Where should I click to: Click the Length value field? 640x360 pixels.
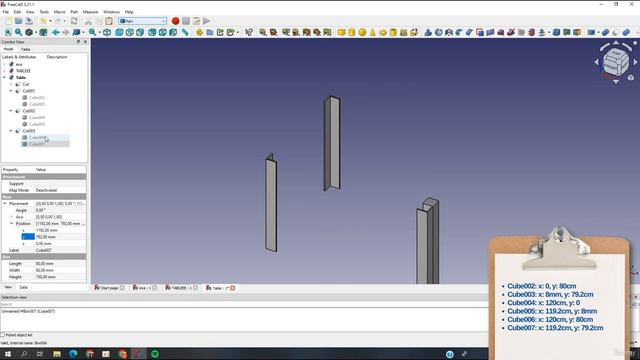(60, 263)
